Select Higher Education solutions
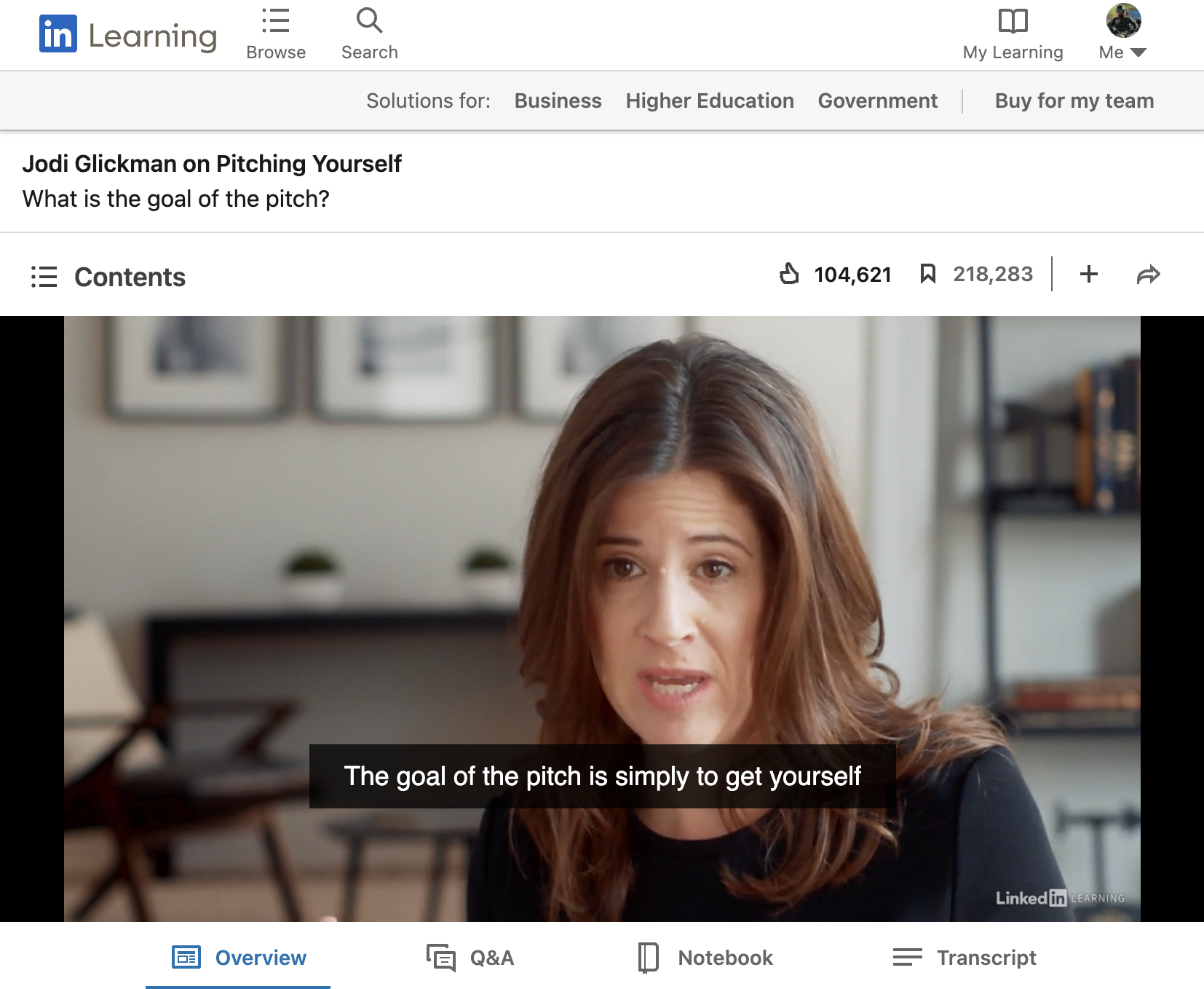The image size is (1204, 989). (710, 101)
